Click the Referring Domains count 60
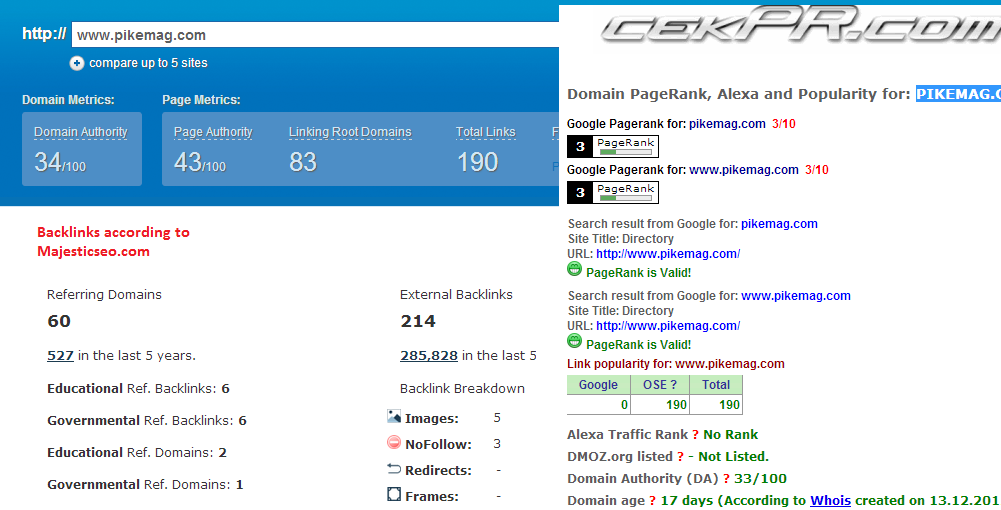Screen dimensions: 1001x510 tap(59, 321)
